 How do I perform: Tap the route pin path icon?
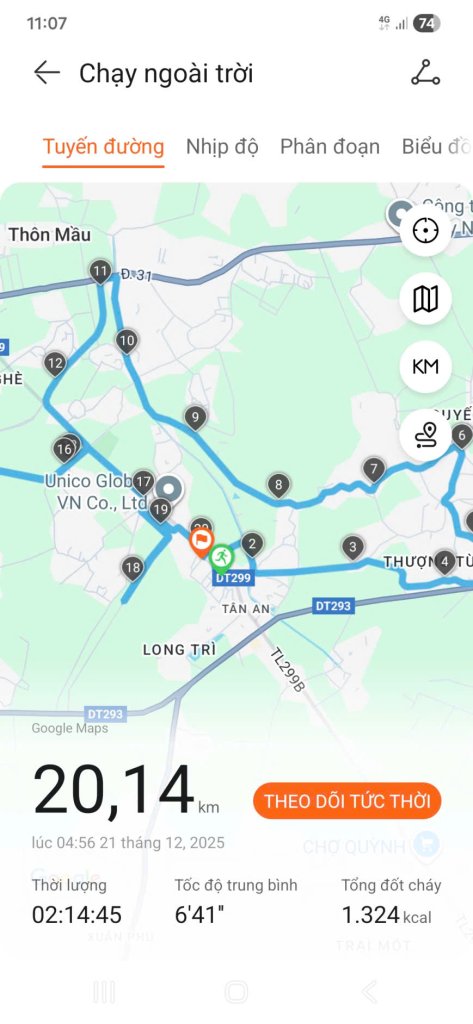coord(426,435)
